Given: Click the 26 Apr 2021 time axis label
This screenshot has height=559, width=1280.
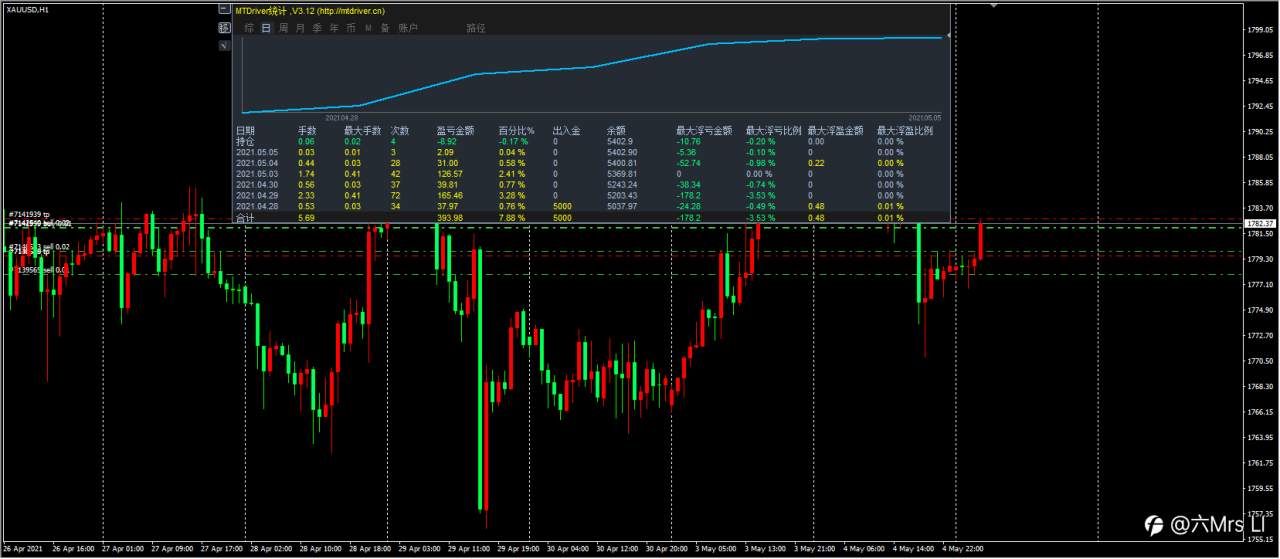Looking at the screenshot, I should tap(22, 549).
